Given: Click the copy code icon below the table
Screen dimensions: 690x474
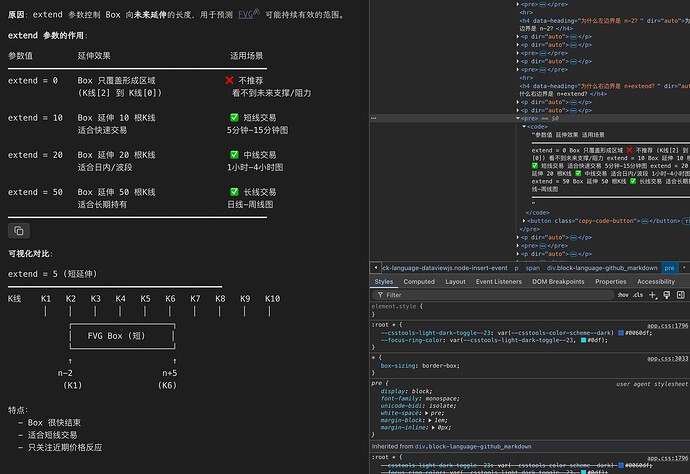Looking at the screenshot, I should pyautogui.click(x=18, y=230).
